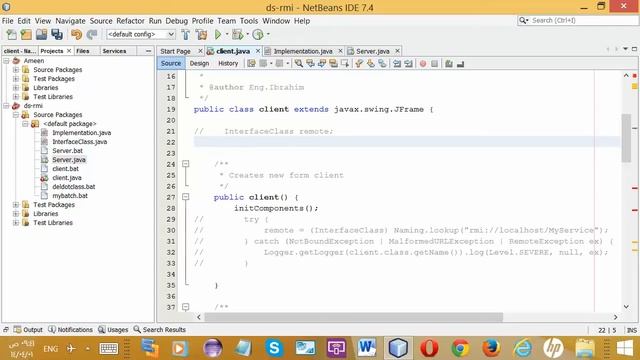640x360 pixels.
Task: Open the Output window button
Action: (x=28, y=329)
